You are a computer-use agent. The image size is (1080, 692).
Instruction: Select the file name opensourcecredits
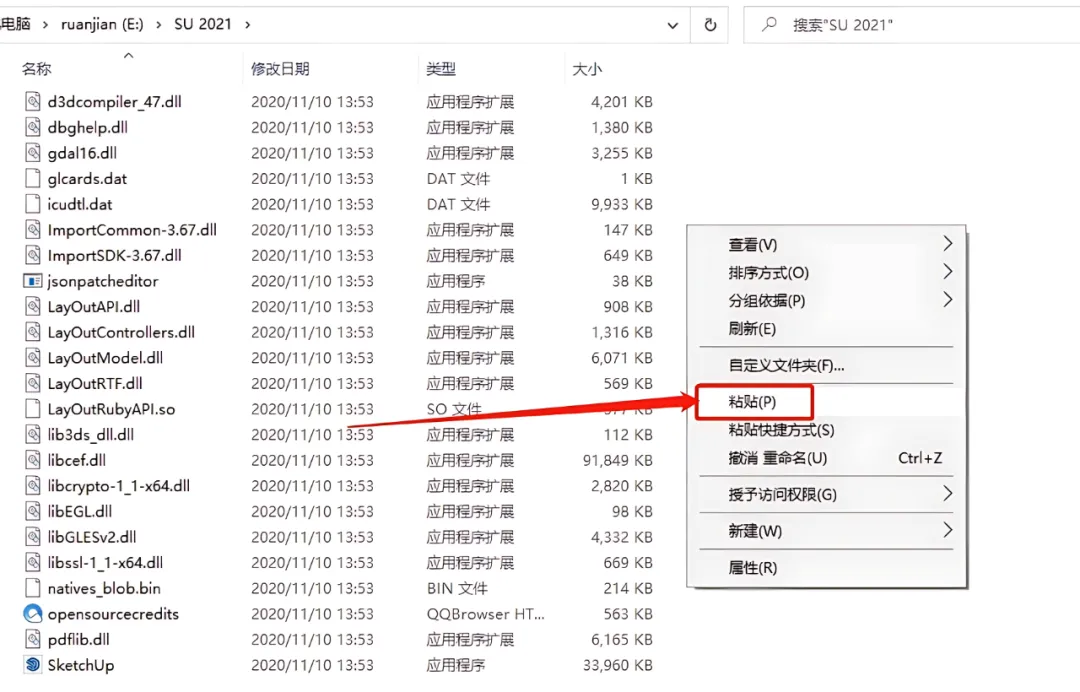click(113, 614)
